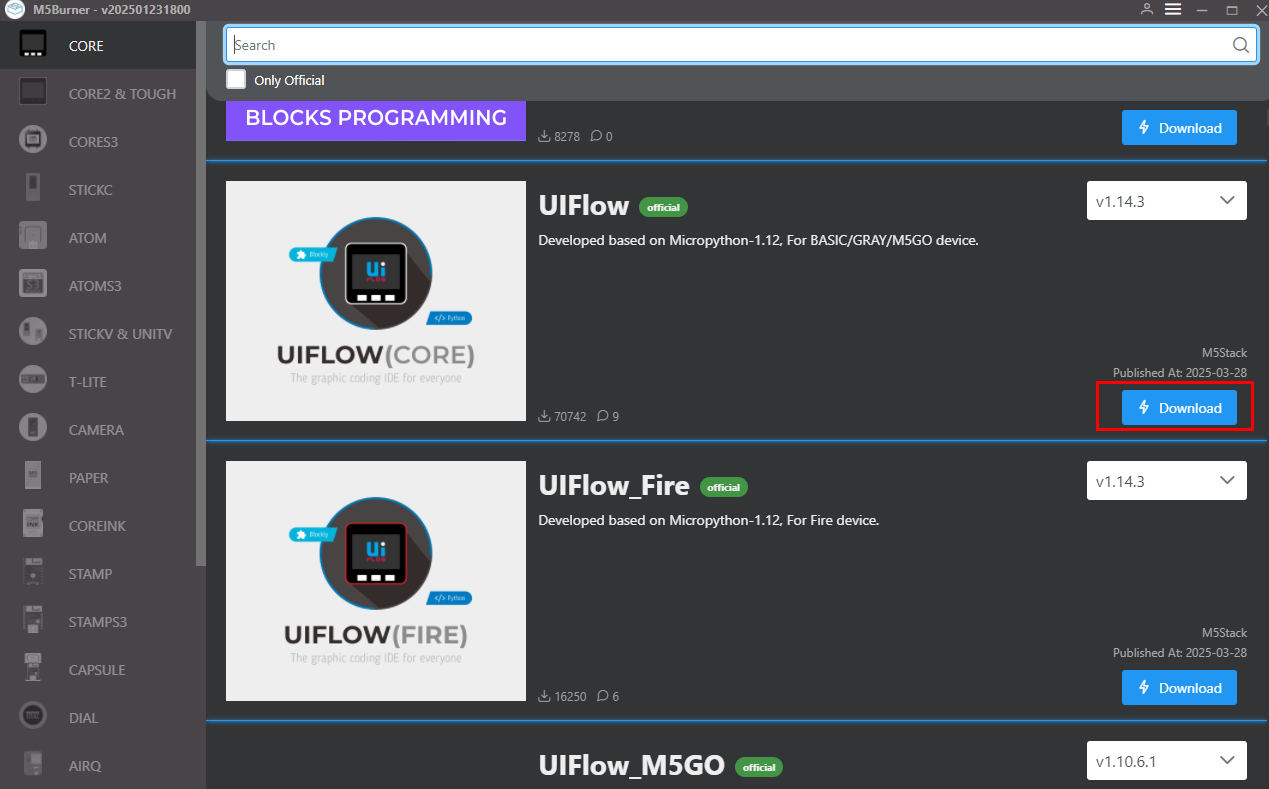This screenshot has width=1269, height=789.
Task: Open UIFlow_Fire version dropdown v1.14.3
Action: 1166,481
